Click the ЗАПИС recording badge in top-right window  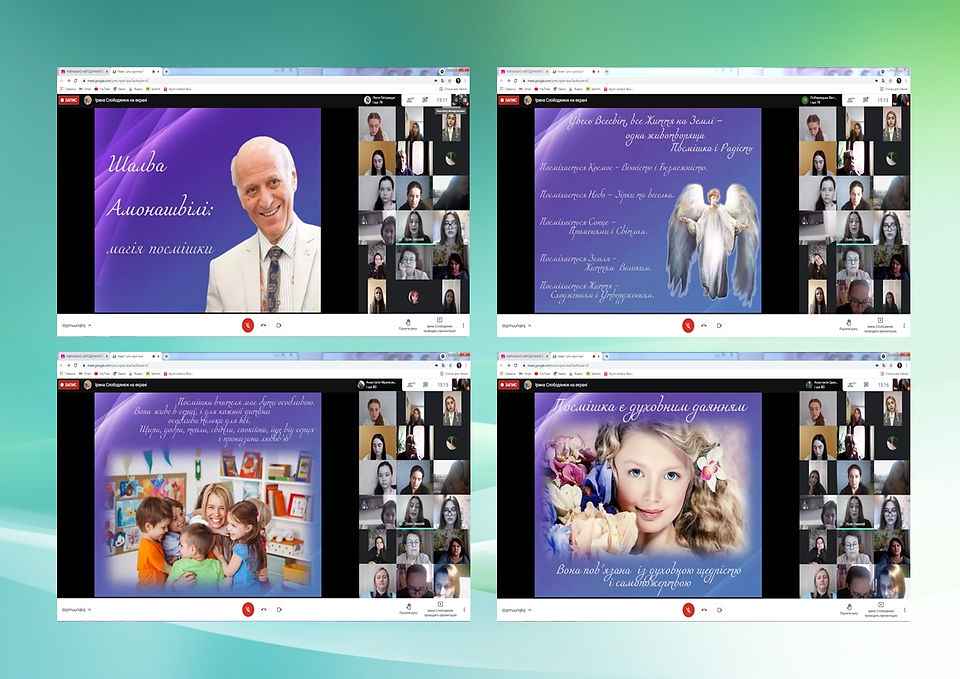click(509, 100)
